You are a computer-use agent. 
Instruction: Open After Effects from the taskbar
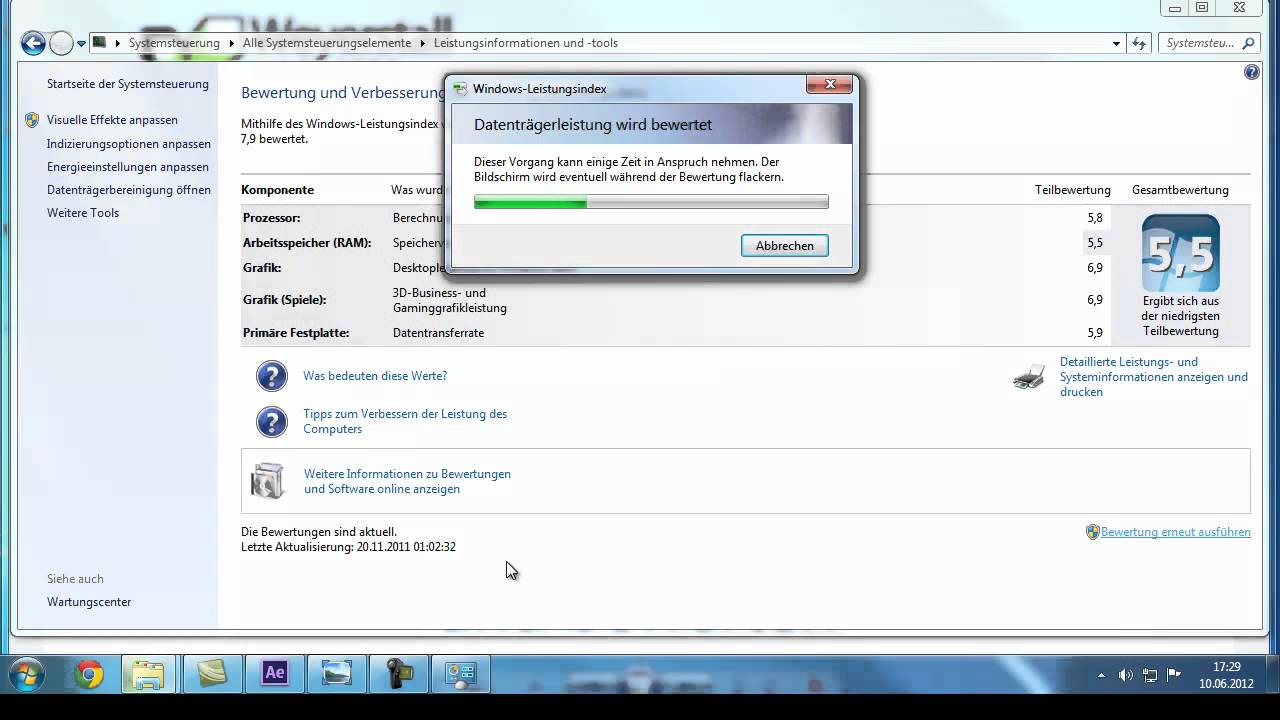(274, 674)
